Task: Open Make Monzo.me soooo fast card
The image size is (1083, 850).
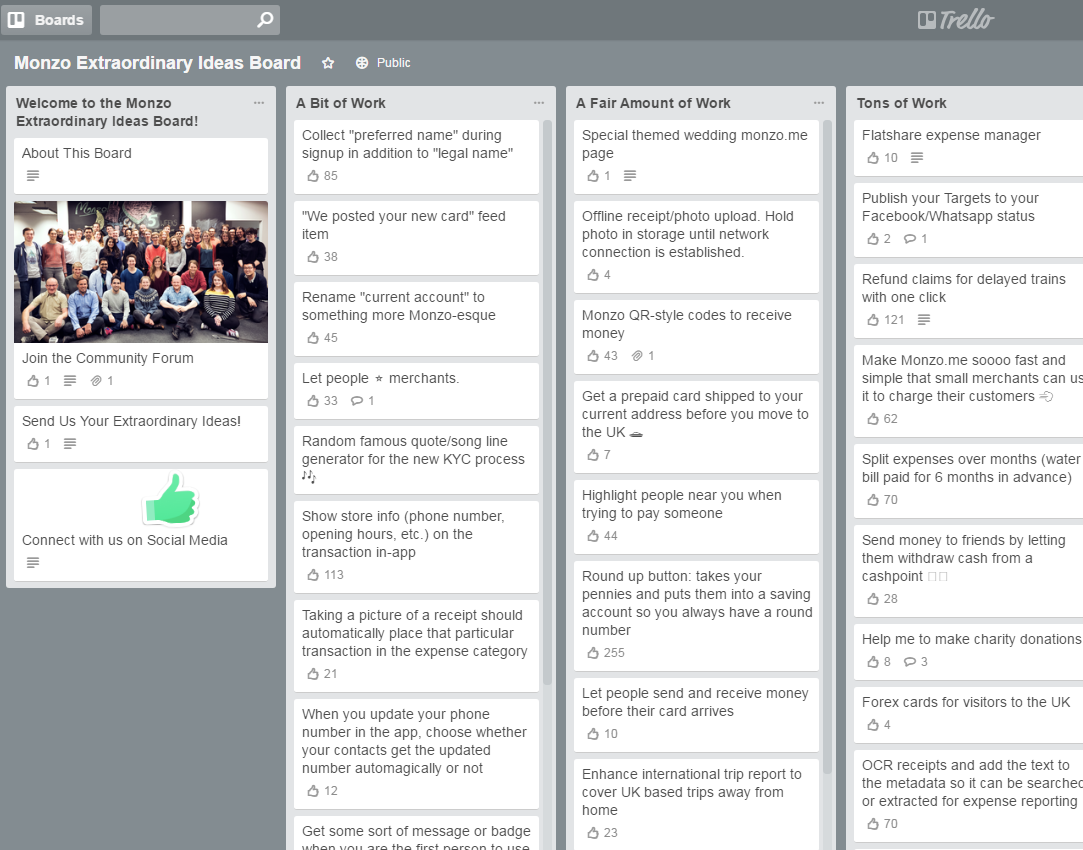Action: 968,391
